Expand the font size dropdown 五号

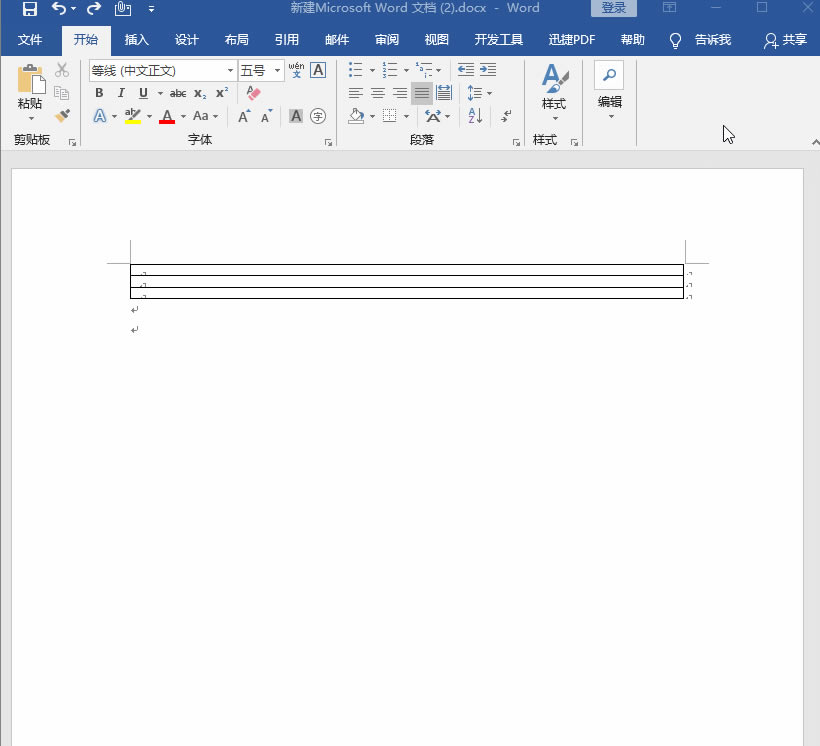pos(278,71)
